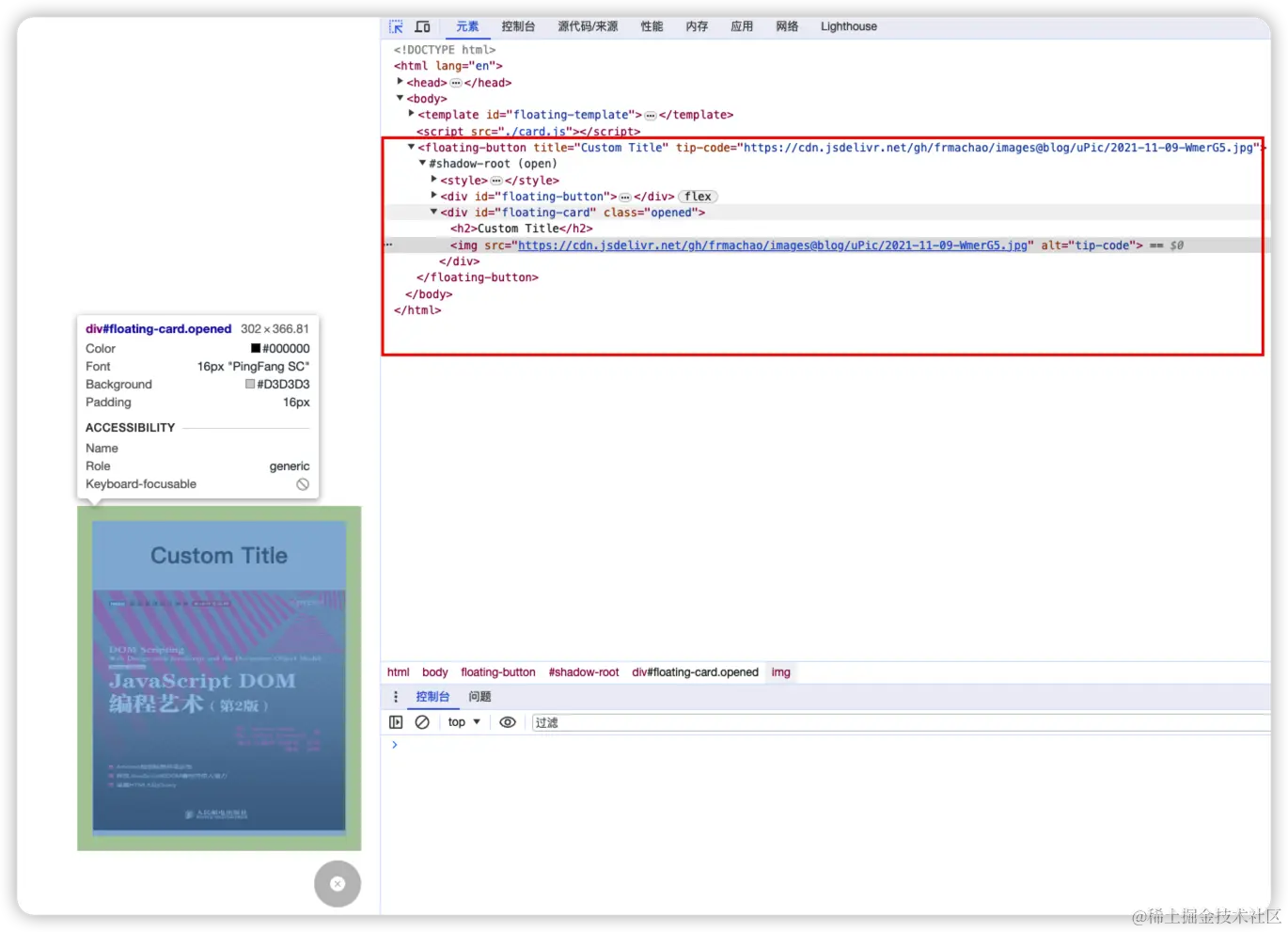1288x932 pixels.
Task: Focus the 过滤 filter input
Action: tap(901, 722)
